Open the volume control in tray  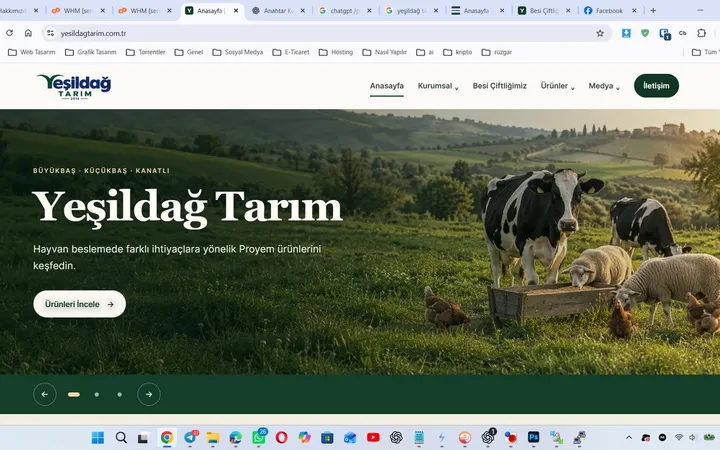[692, 438]
